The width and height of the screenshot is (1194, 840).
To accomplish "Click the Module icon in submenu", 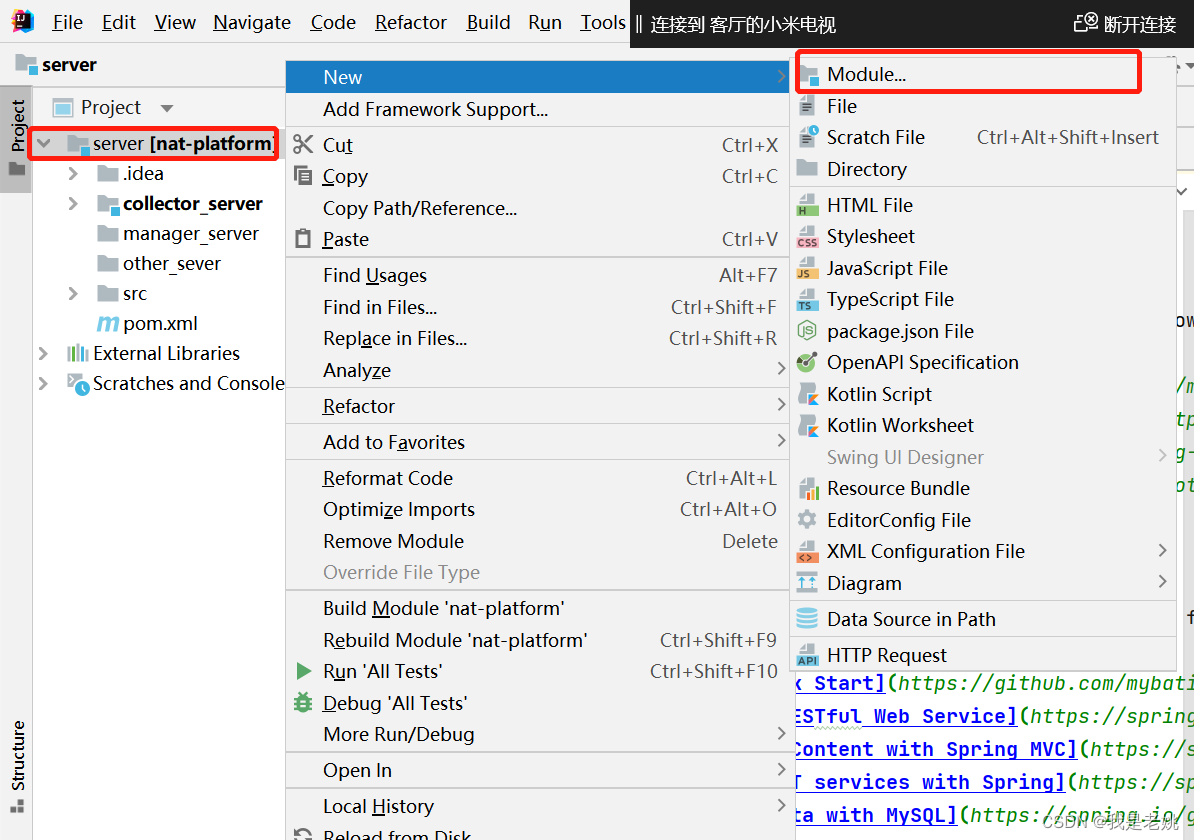I will click(808, 75).
